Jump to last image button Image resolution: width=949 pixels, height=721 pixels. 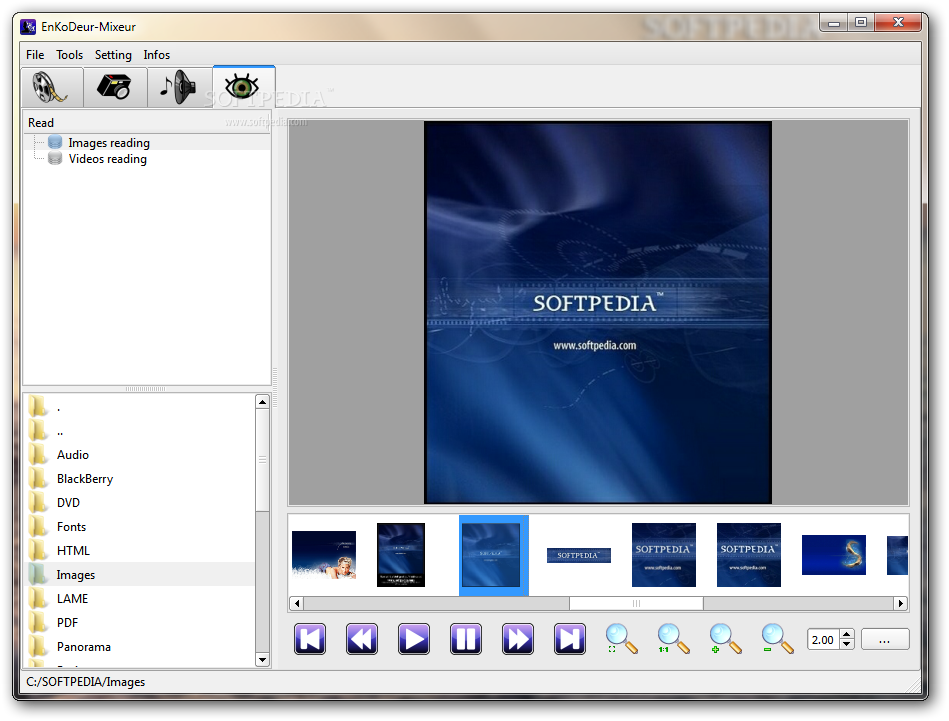point(570,639)
